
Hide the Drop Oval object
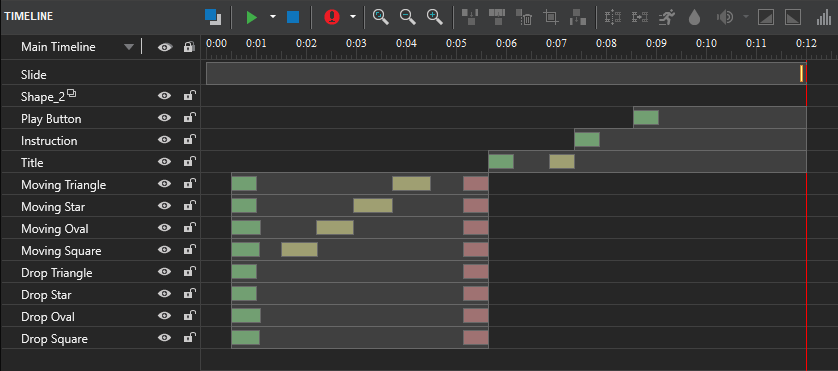[165, 316]
